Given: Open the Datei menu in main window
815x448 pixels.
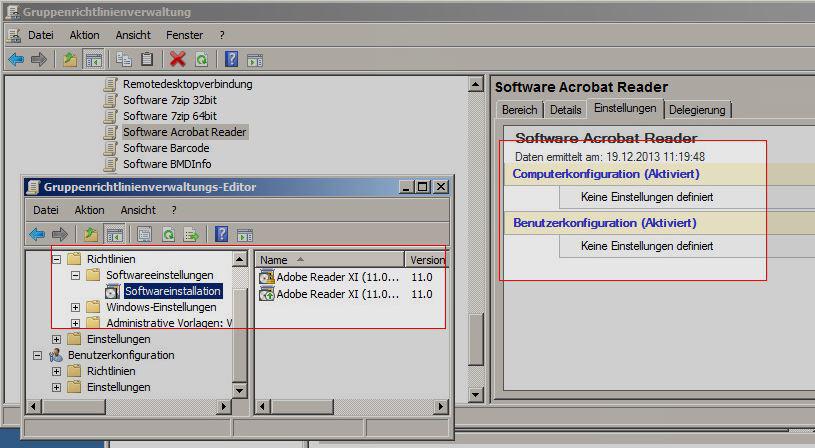Looking at the screenshot, I should pyautogui.click(x=41, y=35).
